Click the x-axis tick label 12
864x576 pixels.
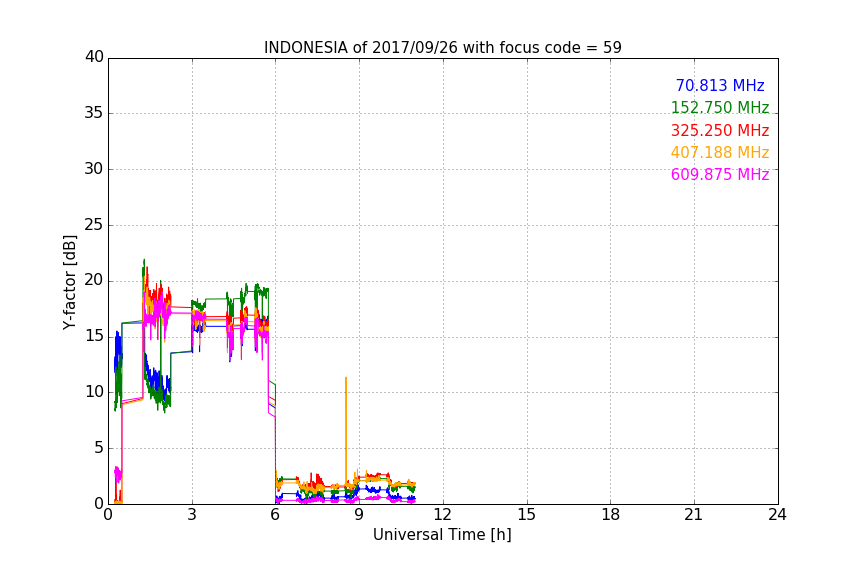(442, 515)
